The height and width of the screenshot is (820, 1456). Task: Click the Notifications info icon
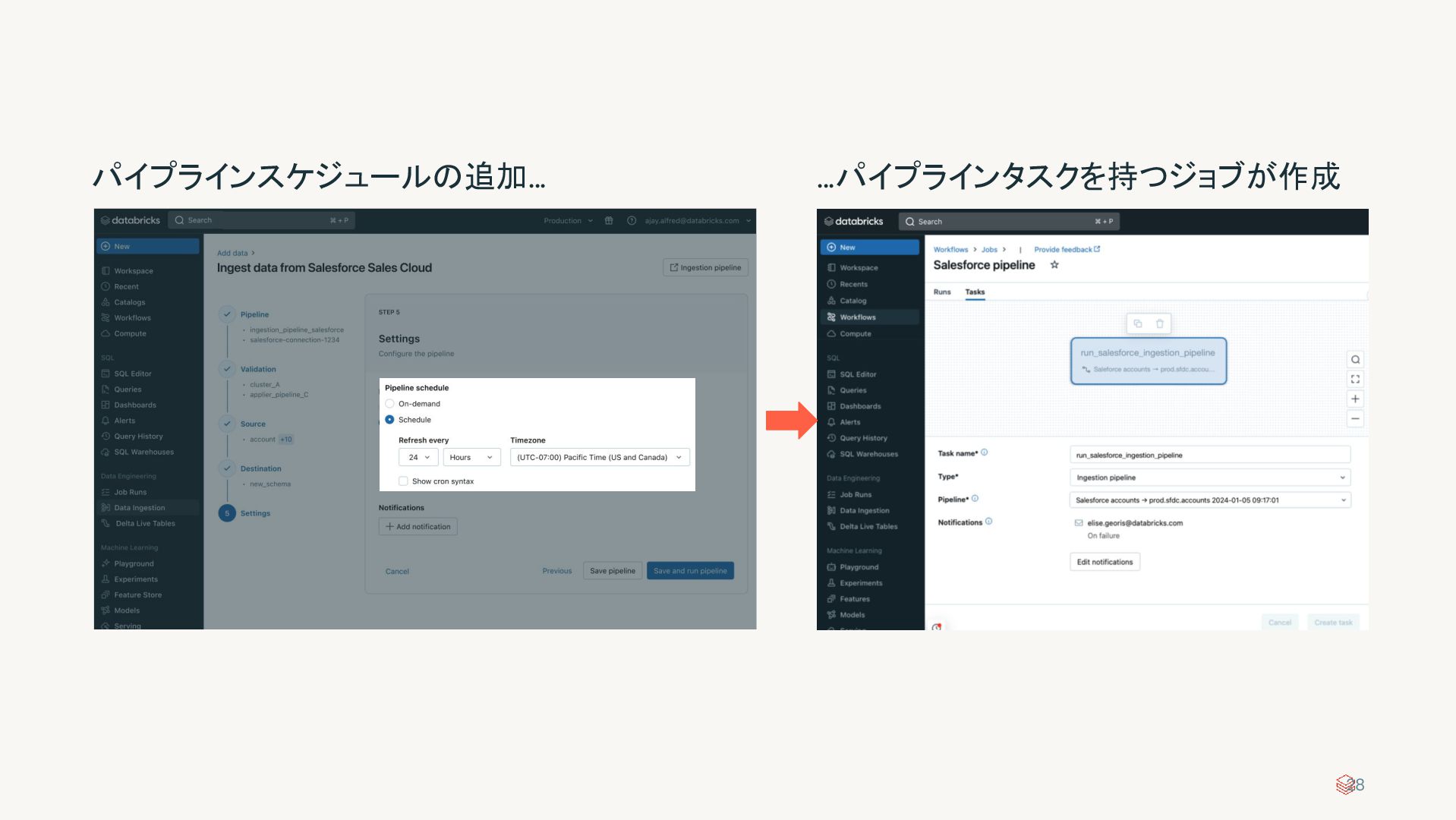pos(988,522)
